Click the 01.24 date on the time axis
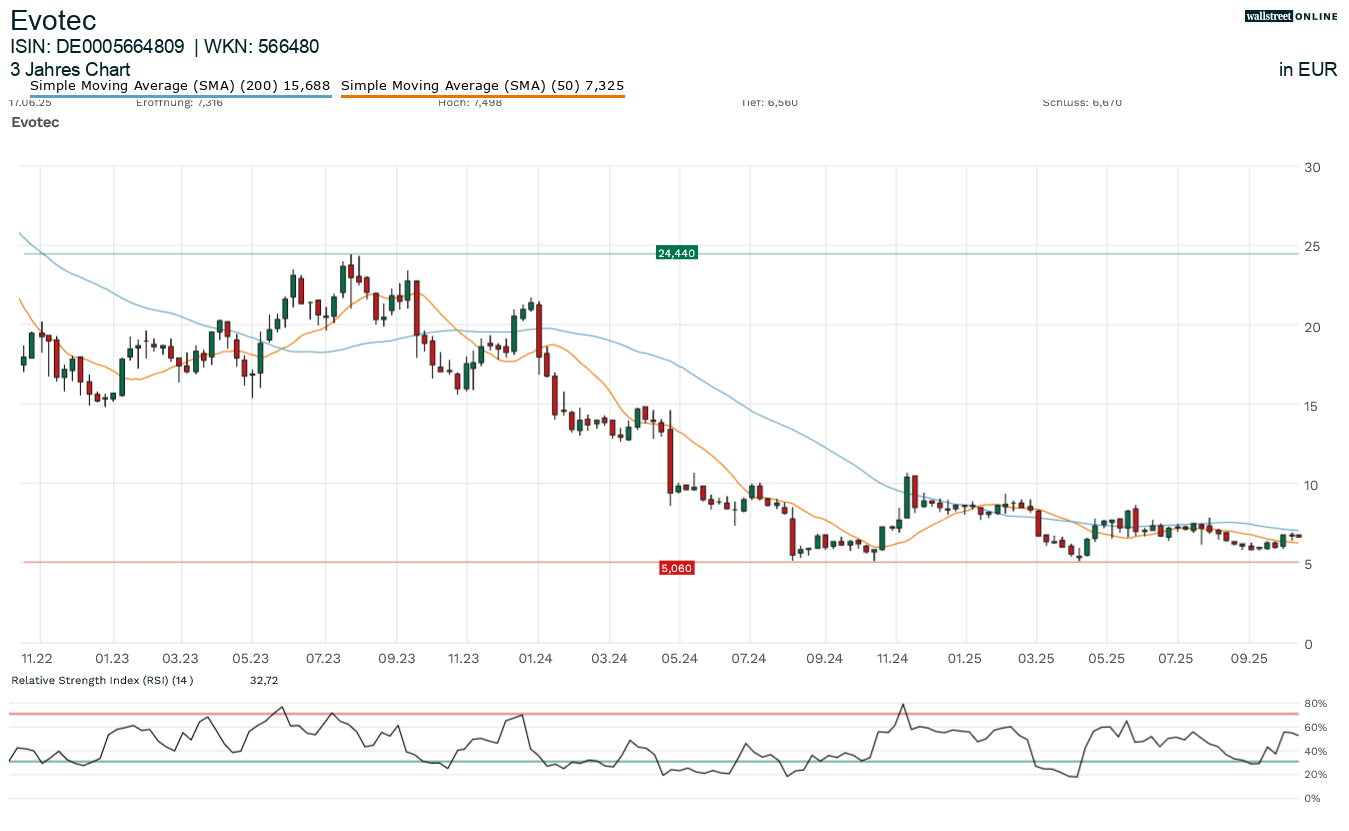The height and width of the screenshot is (831, 1349). (x=538, y=658)
